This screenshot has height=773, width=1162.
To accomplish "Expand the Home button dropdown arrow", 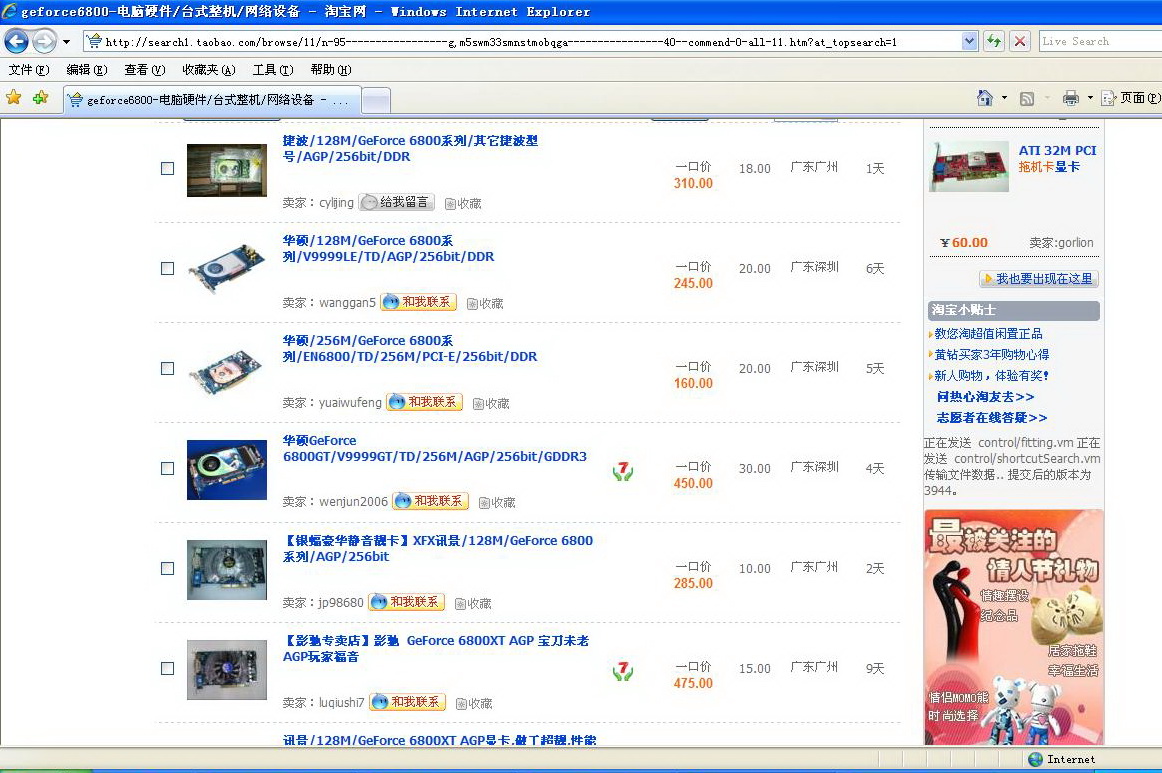I will (x=1005, y=98).
